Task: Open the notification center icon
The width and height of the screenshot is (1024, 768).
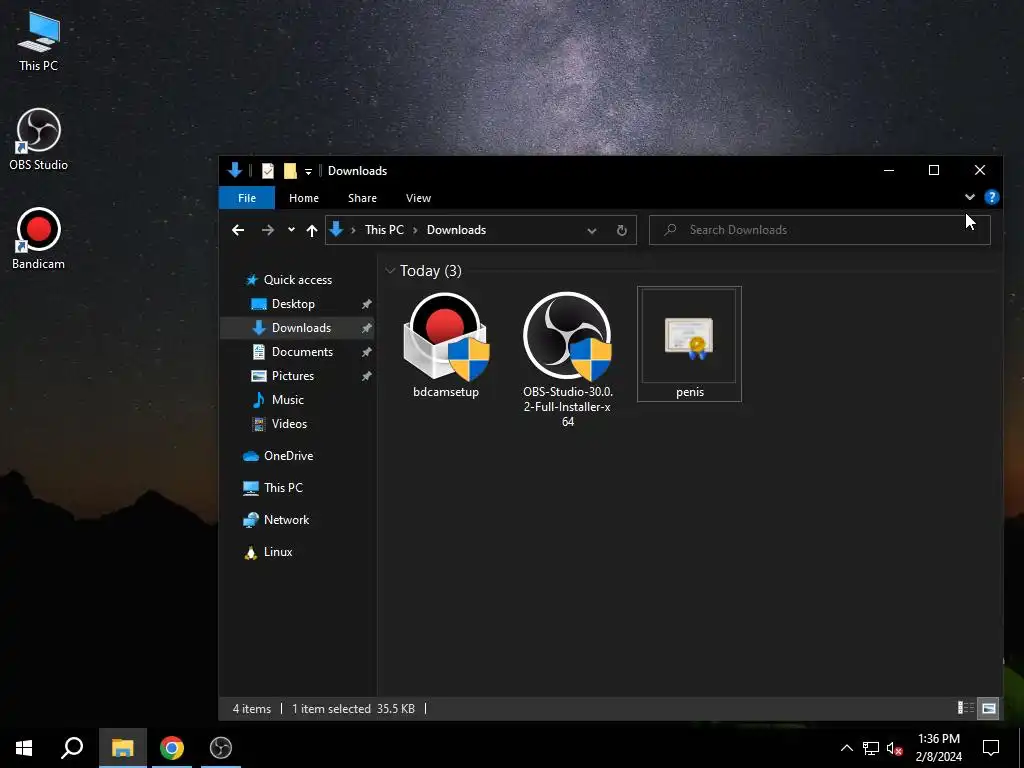Action: (991, 748)
